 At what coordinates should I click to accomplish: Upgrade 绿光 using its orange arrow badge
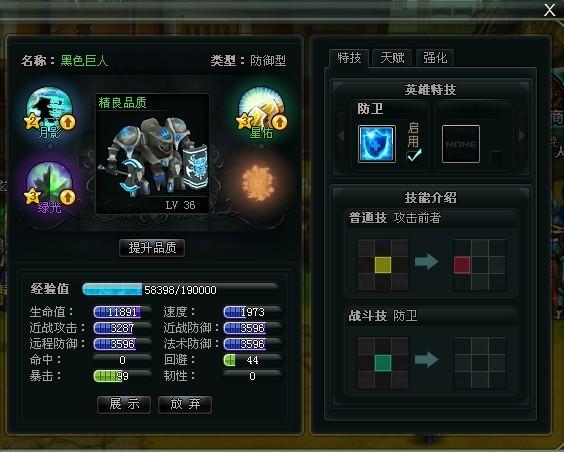point(67,197)
